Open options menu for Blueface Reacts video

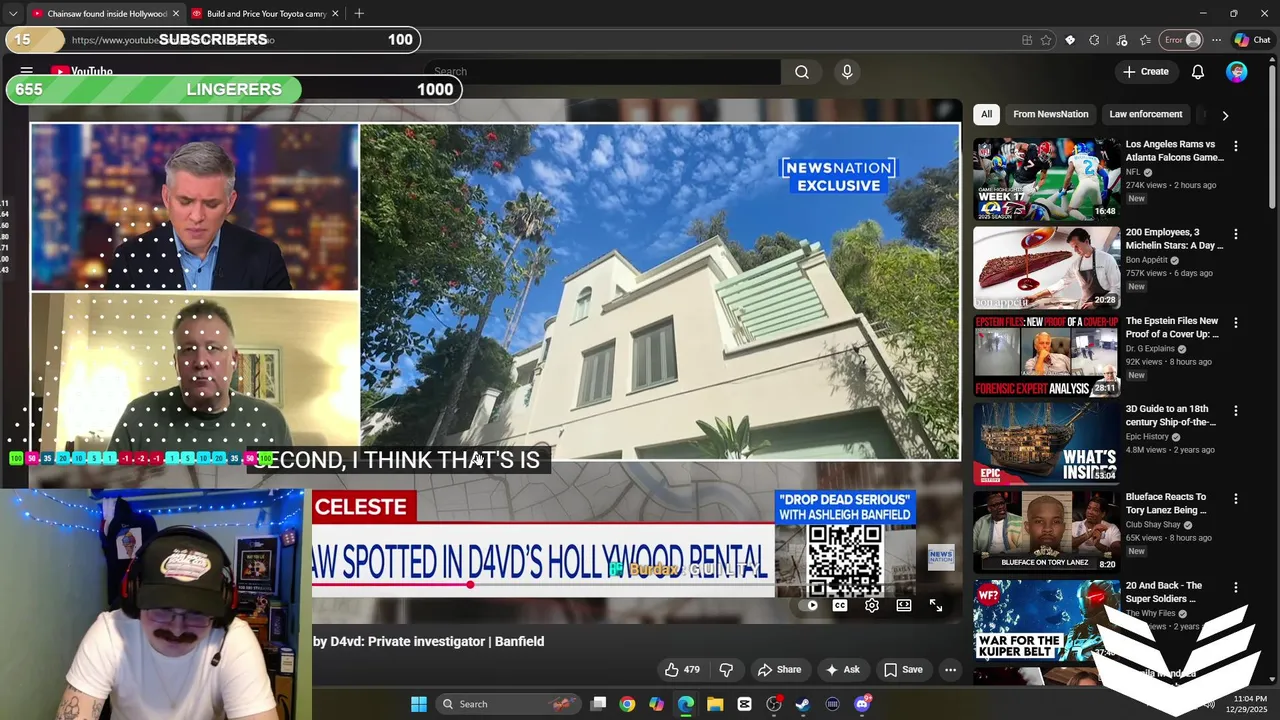pyautogui.click(x=1236, y=498)
